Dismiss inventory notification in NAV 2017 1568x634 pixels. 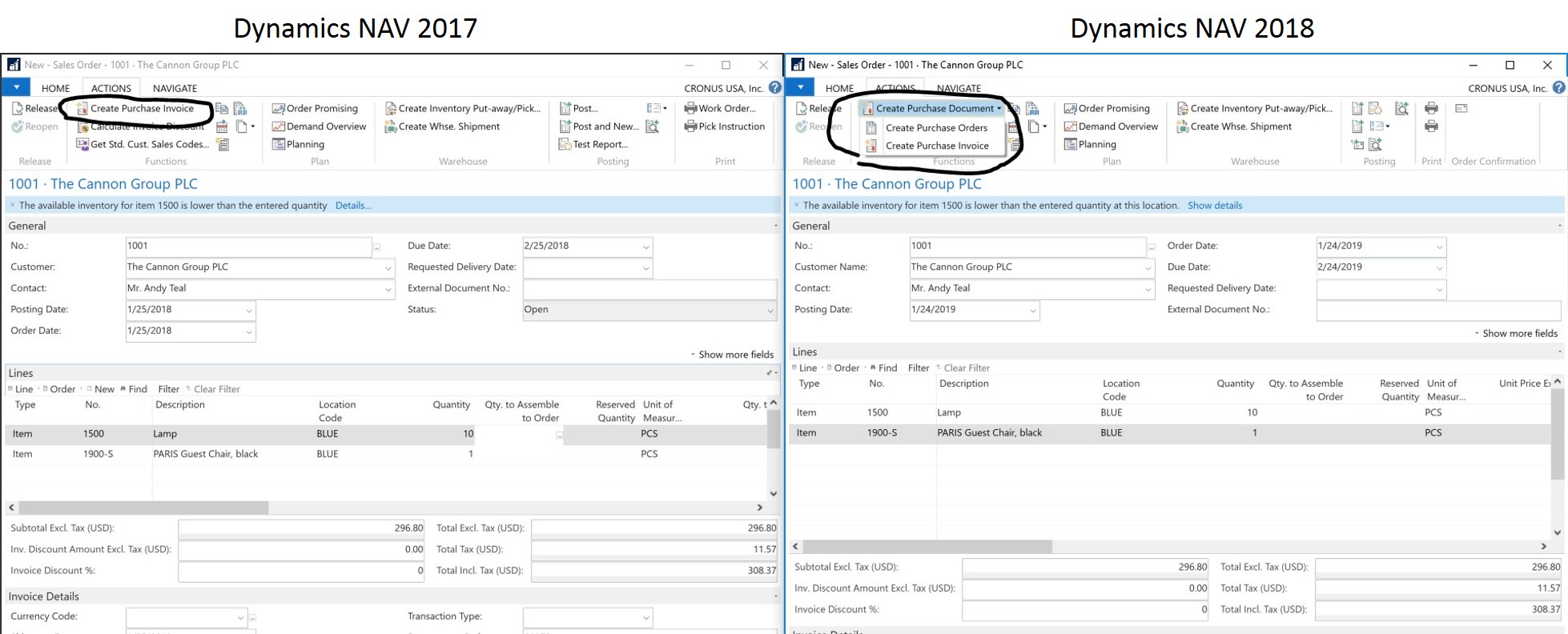click(12, 206)
